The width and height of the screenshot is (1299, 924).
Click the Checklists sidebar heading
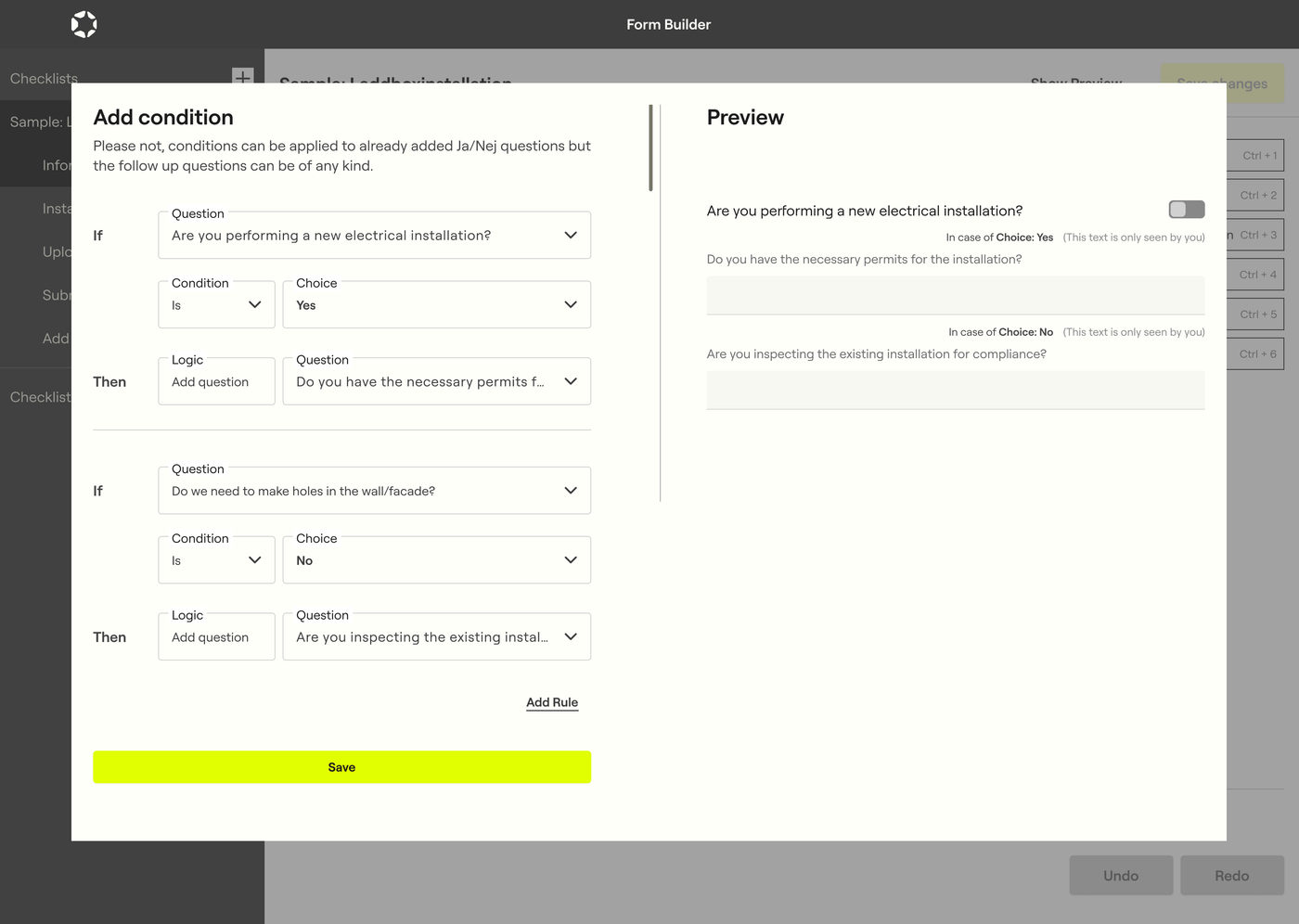click(x=43, y=79)
